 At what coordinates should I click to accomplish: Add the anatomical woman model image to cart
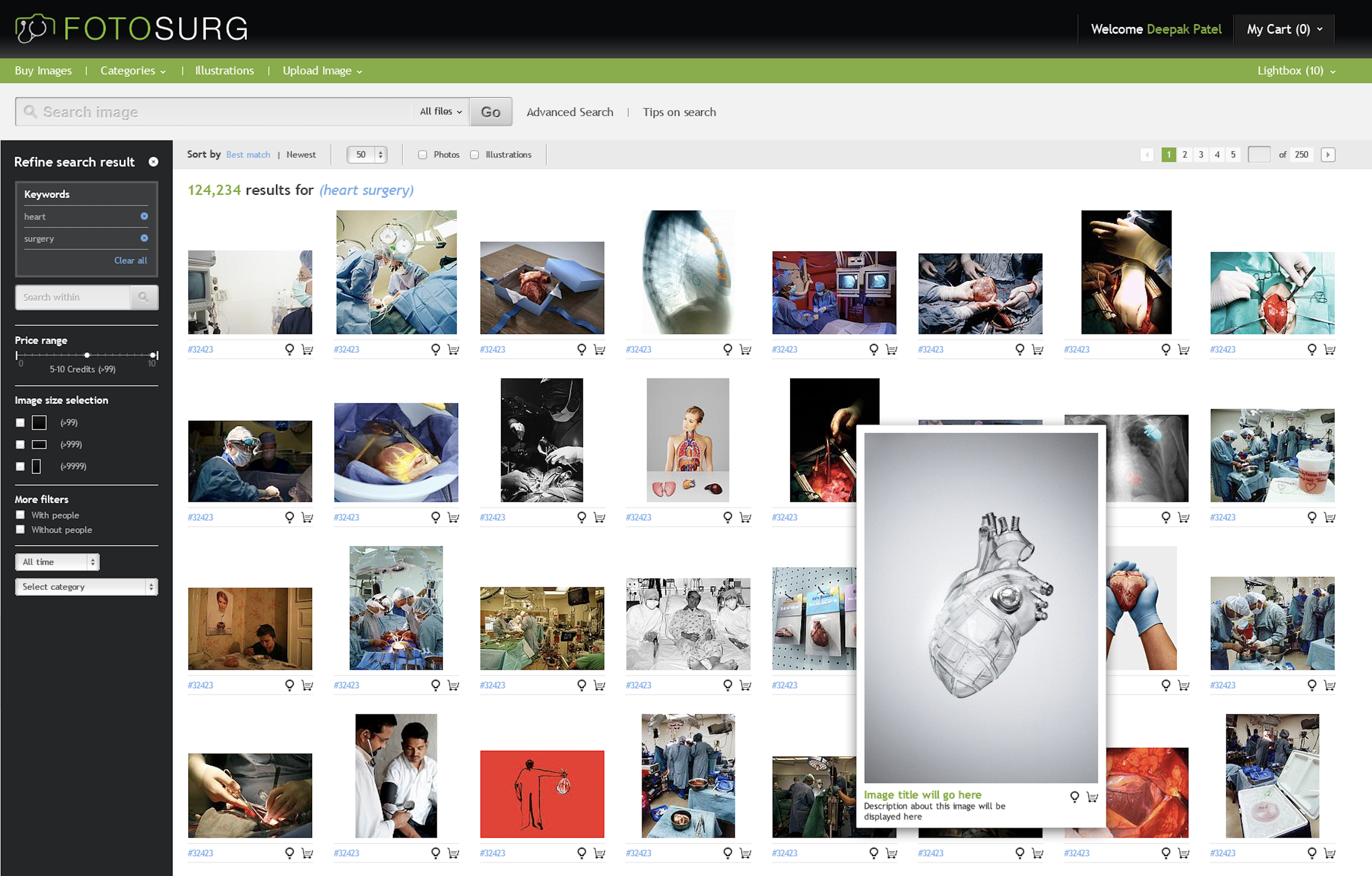point(745,517)
